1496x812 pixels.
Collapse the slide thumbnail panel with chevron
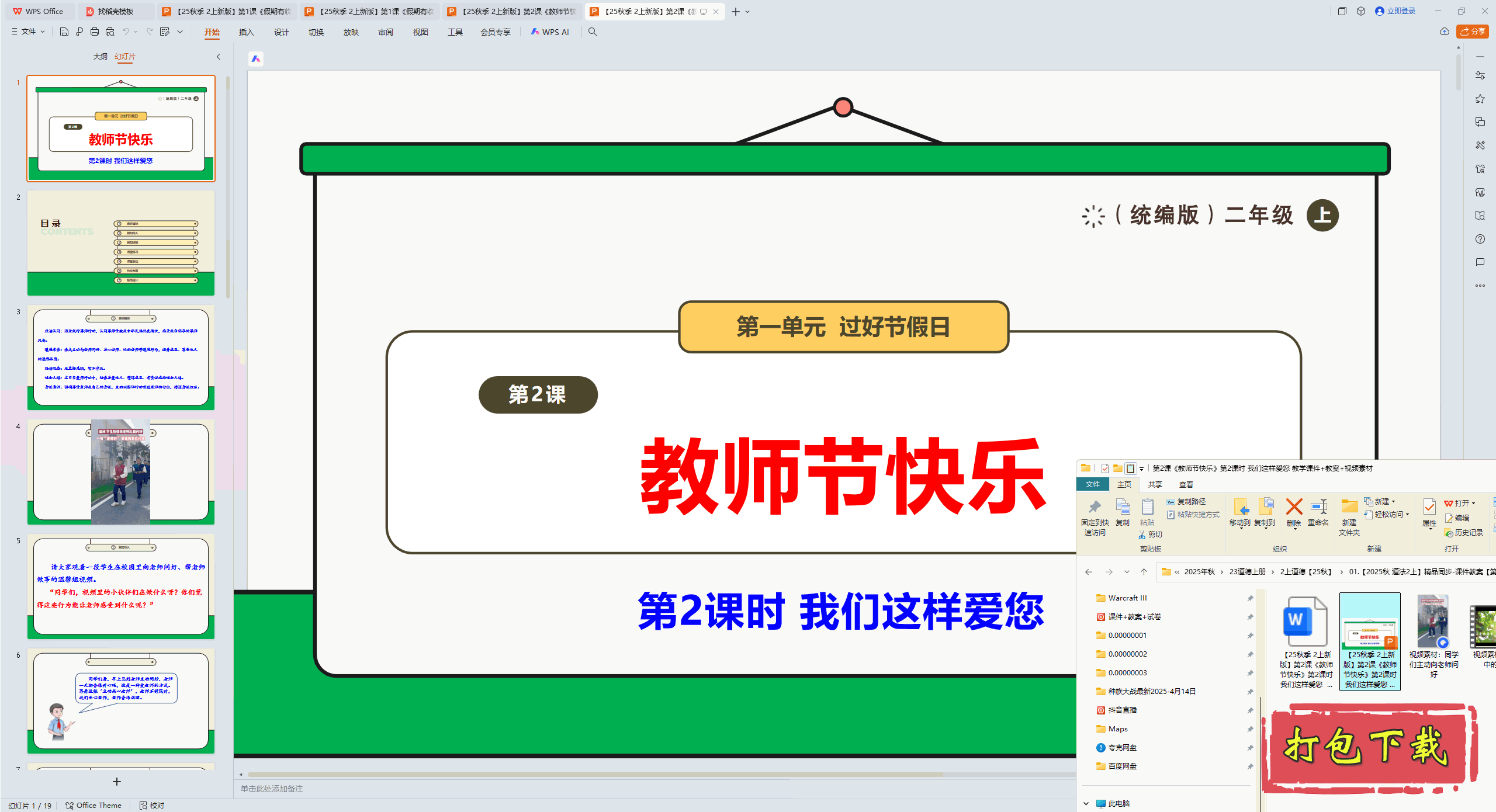219,57
